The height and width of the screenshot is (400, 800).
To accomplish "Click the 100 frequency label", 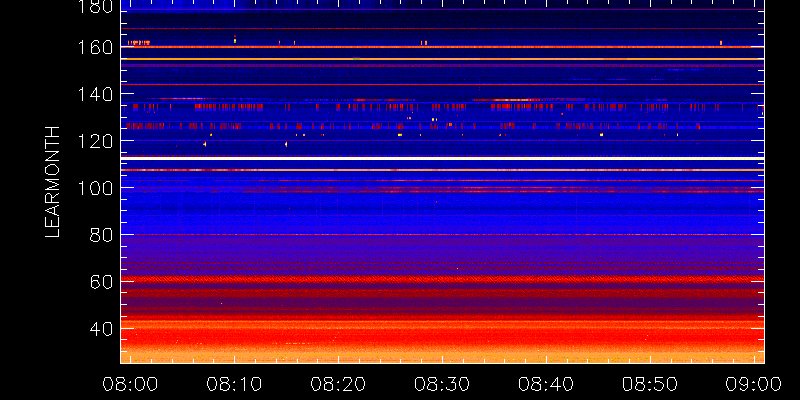I will point(95,188).
